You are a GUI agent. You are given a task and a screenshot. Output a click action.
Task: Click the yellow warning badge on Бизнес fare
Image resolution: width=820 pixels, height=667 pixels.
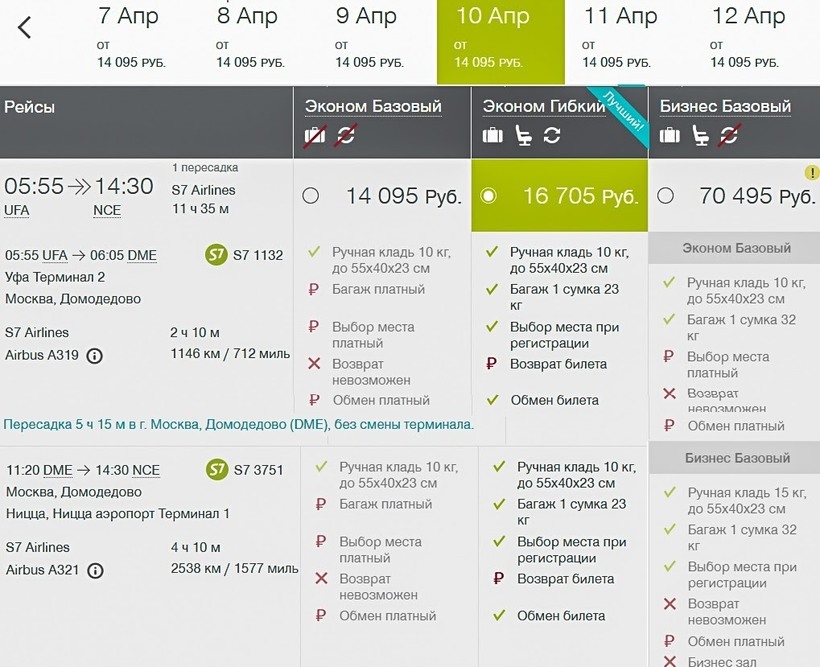pyautogui.click(x=812, y=172)
